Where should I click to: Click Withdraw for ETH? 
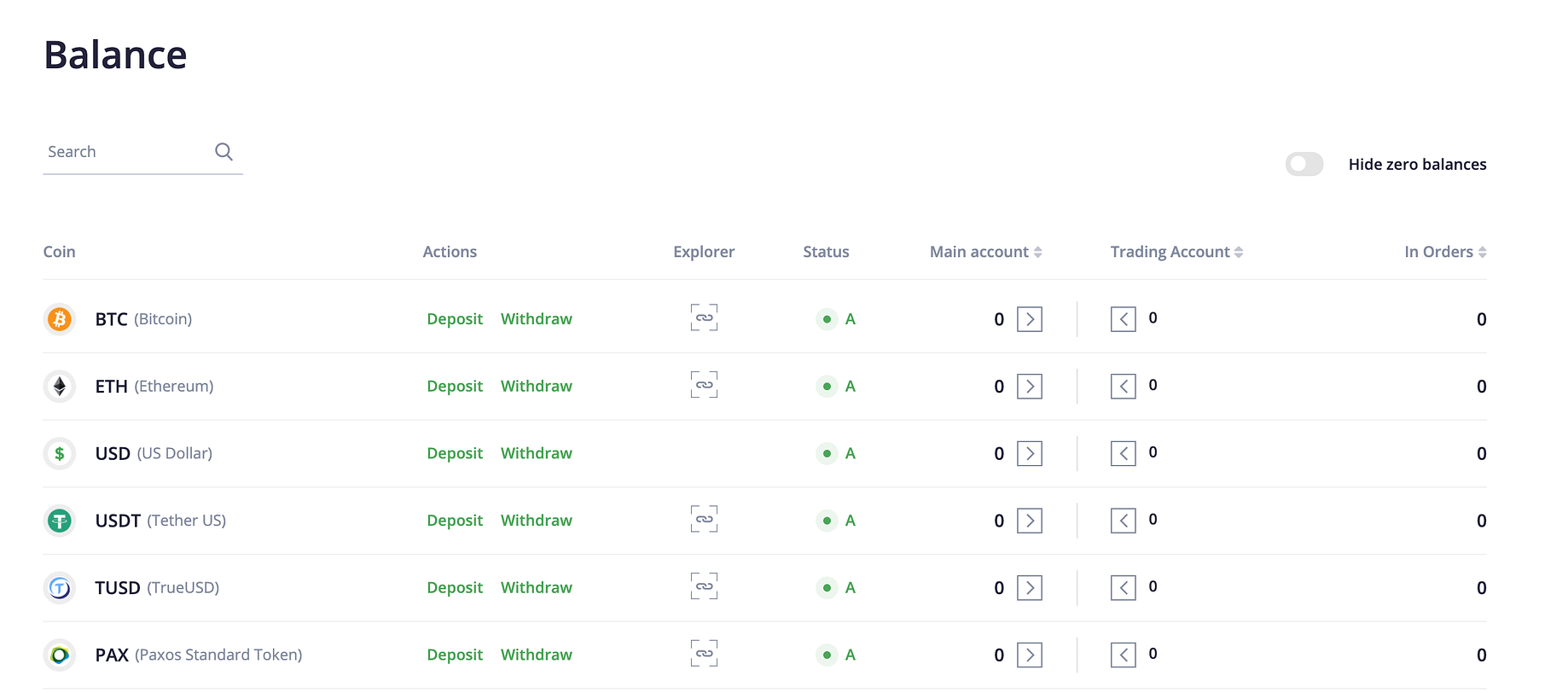click(x=537, y=387)
